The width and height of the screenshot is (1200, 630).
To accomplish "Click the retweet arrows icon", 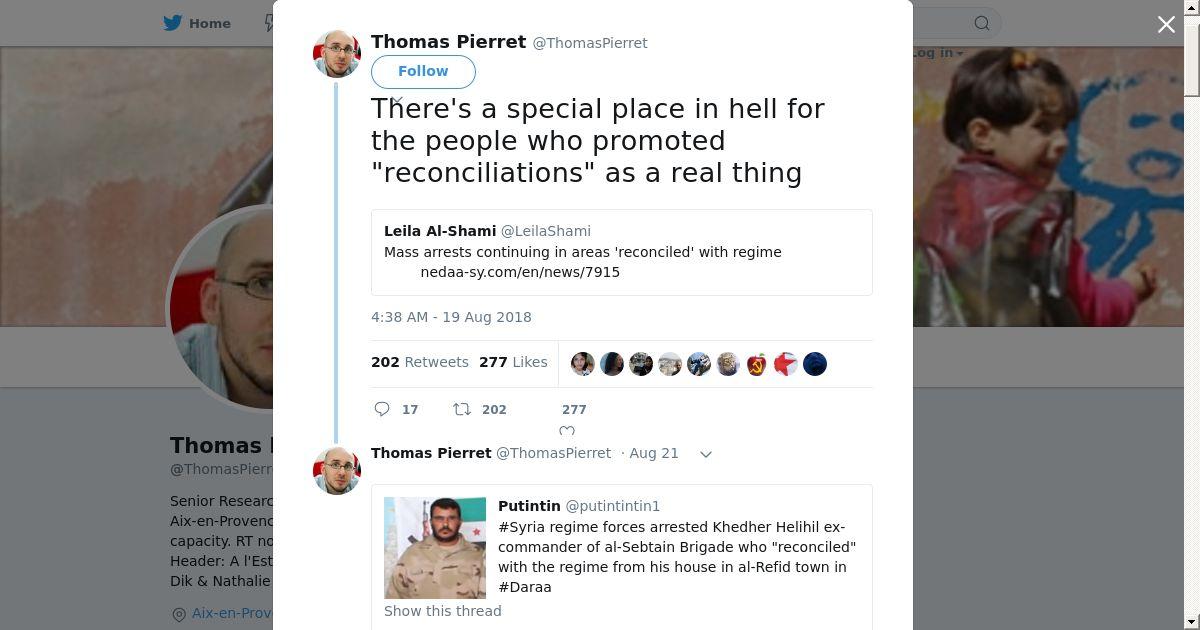I will 462,409.
